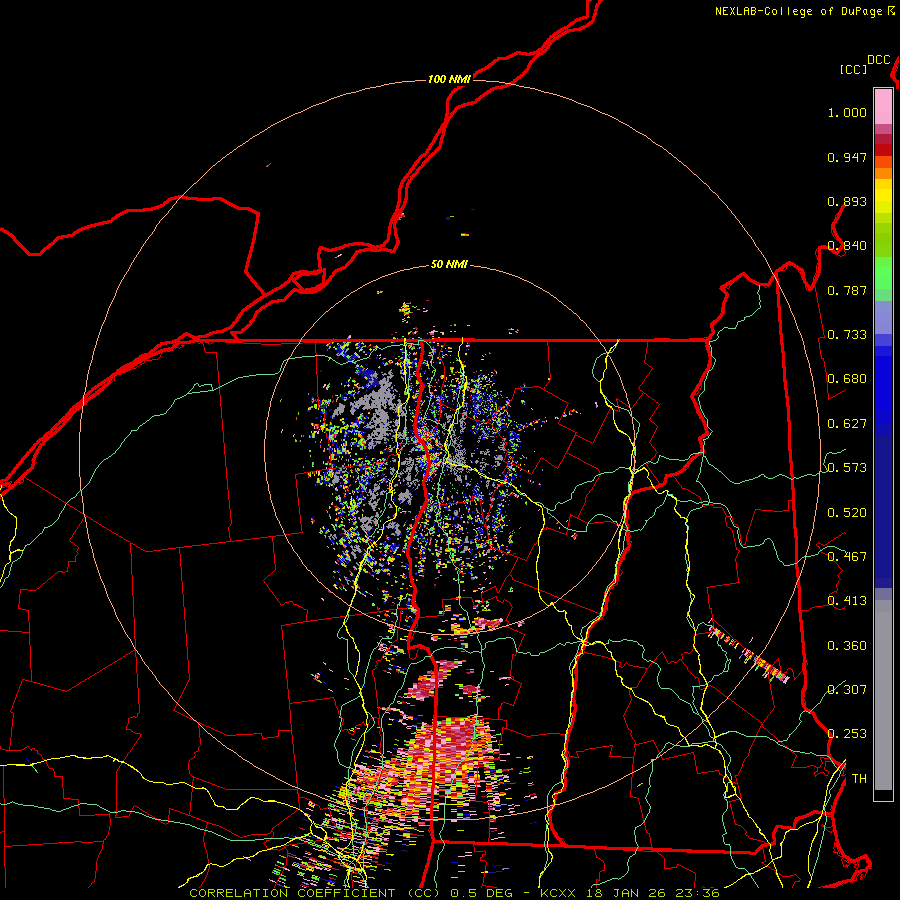Pick the 0.893 scale value
This screenshot has width=900, height=900.
(x=847, y=201)
